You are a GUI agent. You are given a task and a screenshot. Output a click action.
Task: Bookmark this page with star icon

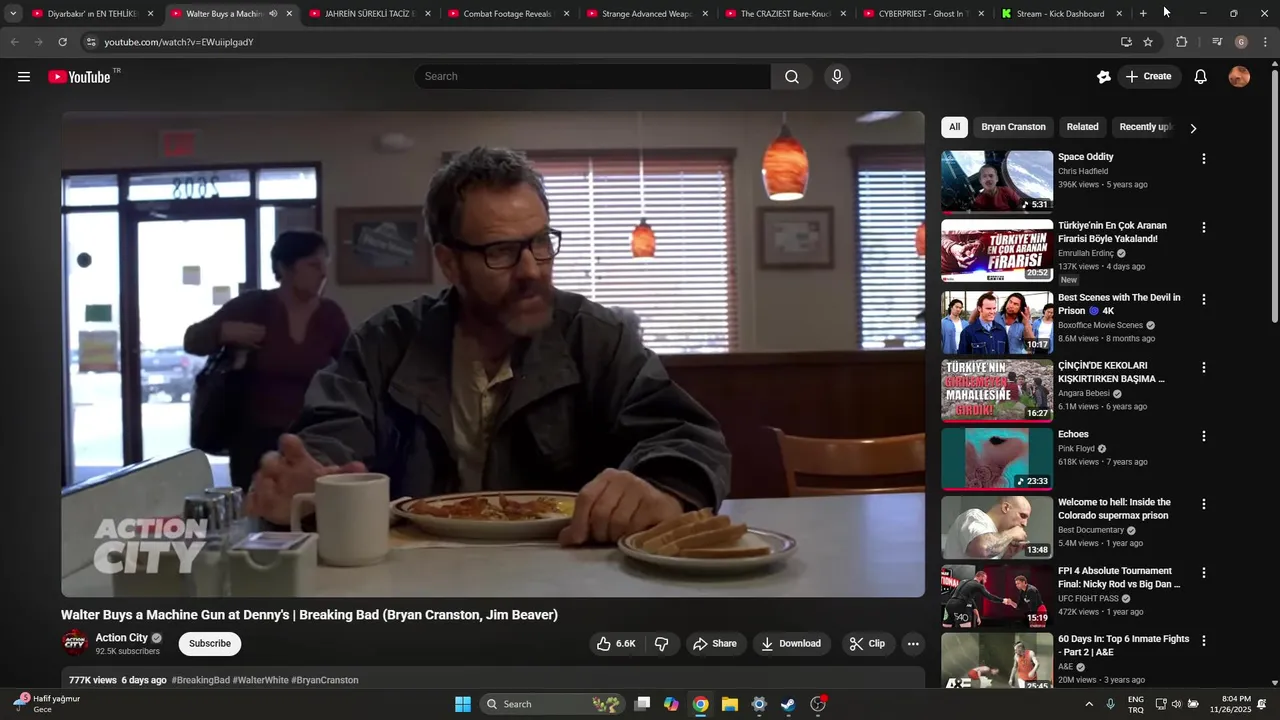(x=1148, y=42)
